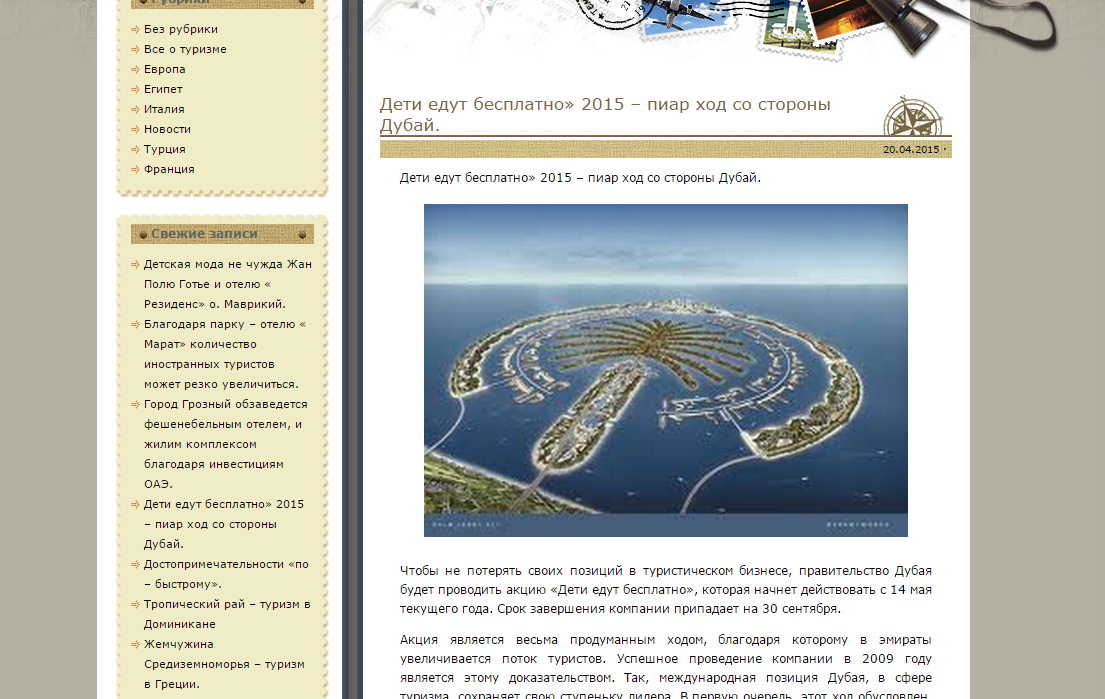Viewport: 1105px width, 699px height.
Task: Click the article title 'Дети едут бесплатно» 2015' heading
Action: pos(605,114)
